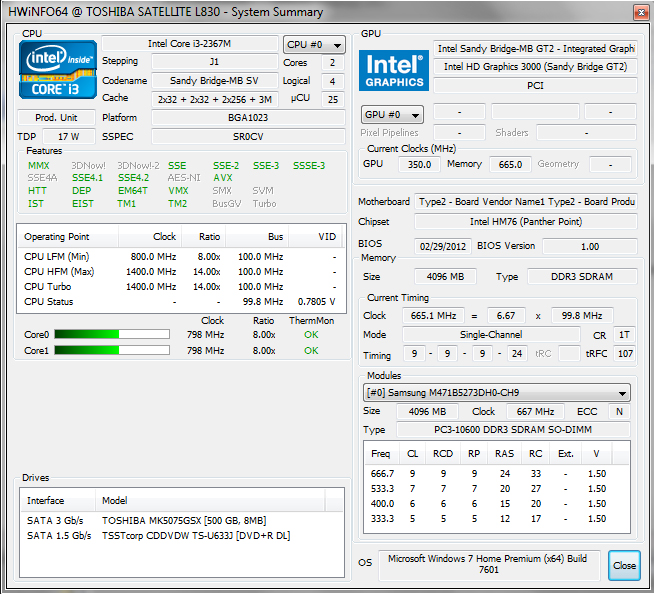
Task: Click the 17 W TDP field
Action: coord(69,137)
